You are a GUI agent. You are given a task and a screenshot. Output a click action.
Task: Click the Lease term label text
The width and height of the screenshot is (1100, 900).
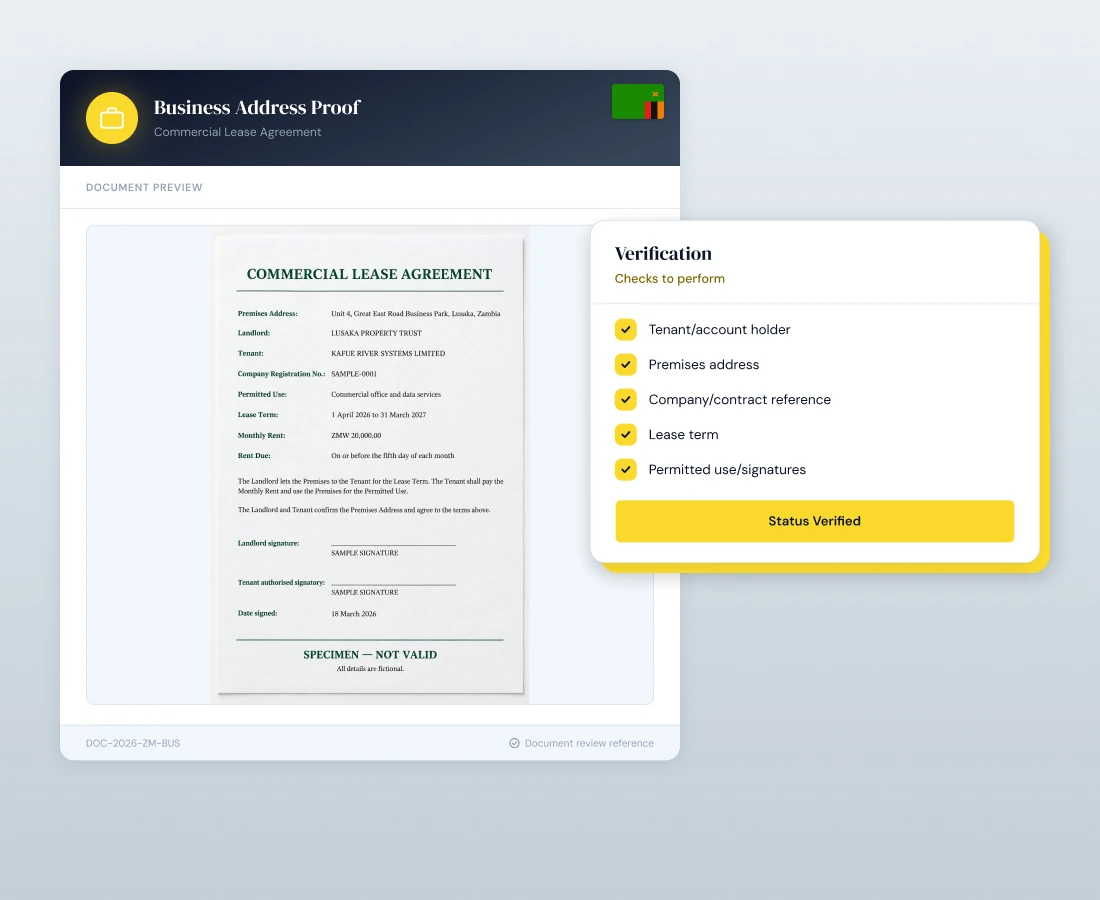(683, 434)
